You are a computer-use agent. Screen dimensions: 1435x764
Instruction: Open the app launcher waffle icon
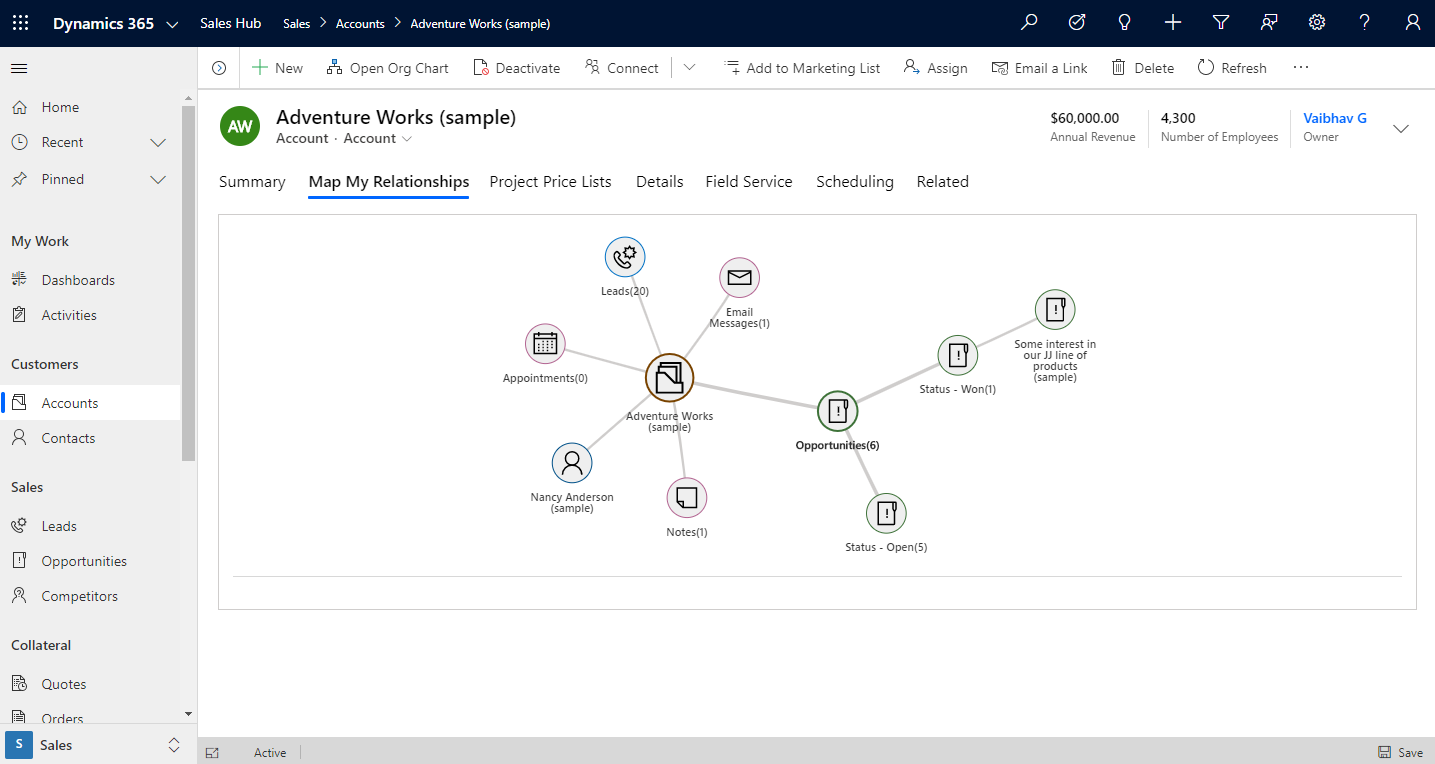click(19, 23)
